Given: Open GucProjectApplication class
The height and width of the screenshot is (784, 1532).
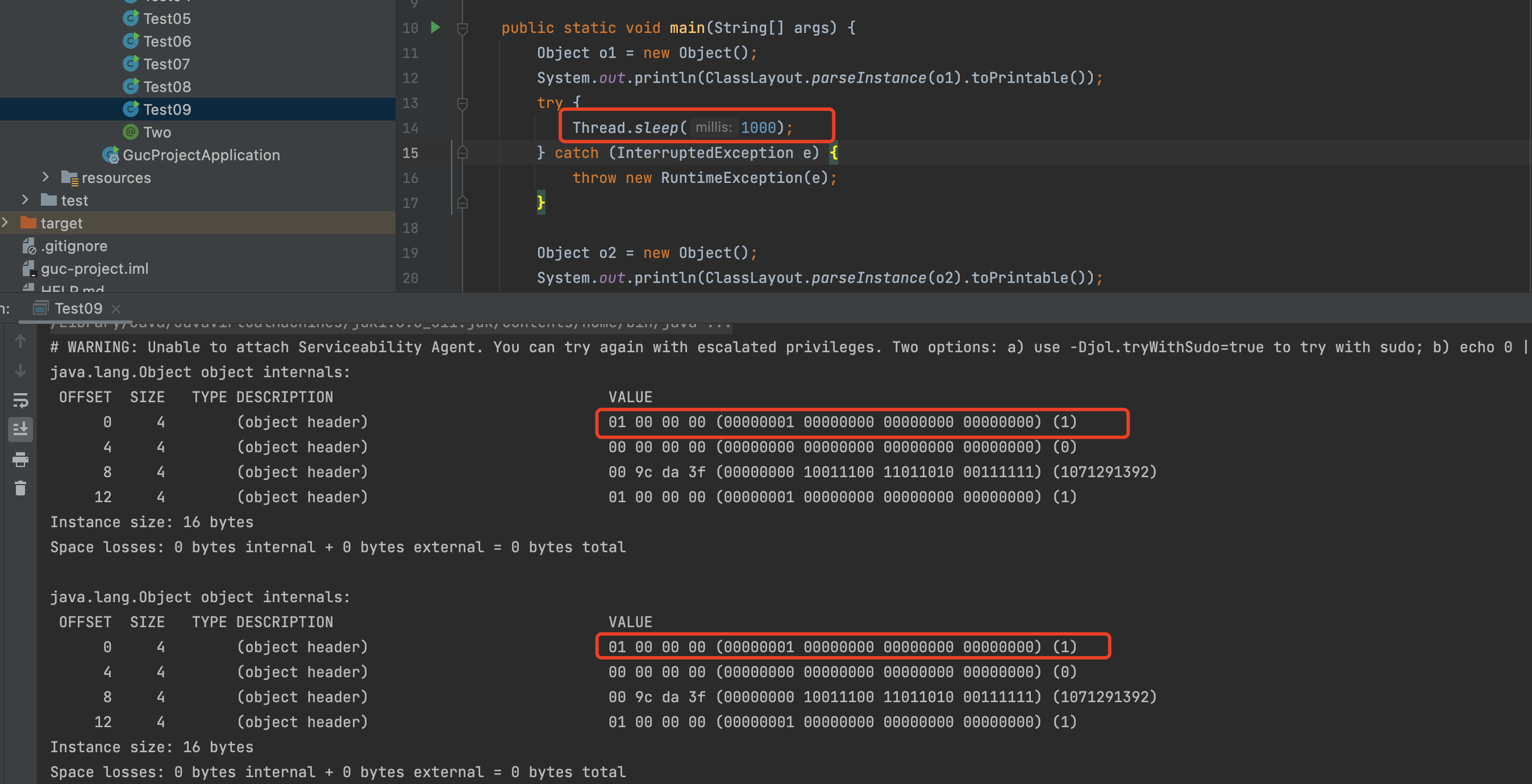Looking at the screenshot, I should 201,155.
